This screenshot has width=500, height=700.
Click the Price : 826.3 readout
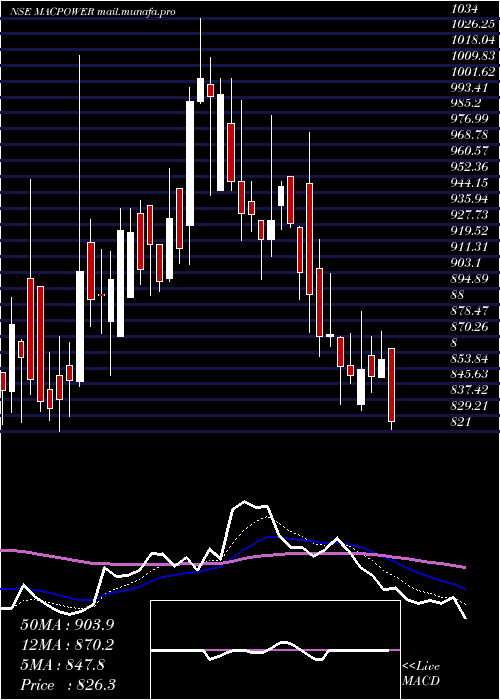coord(68,685)
